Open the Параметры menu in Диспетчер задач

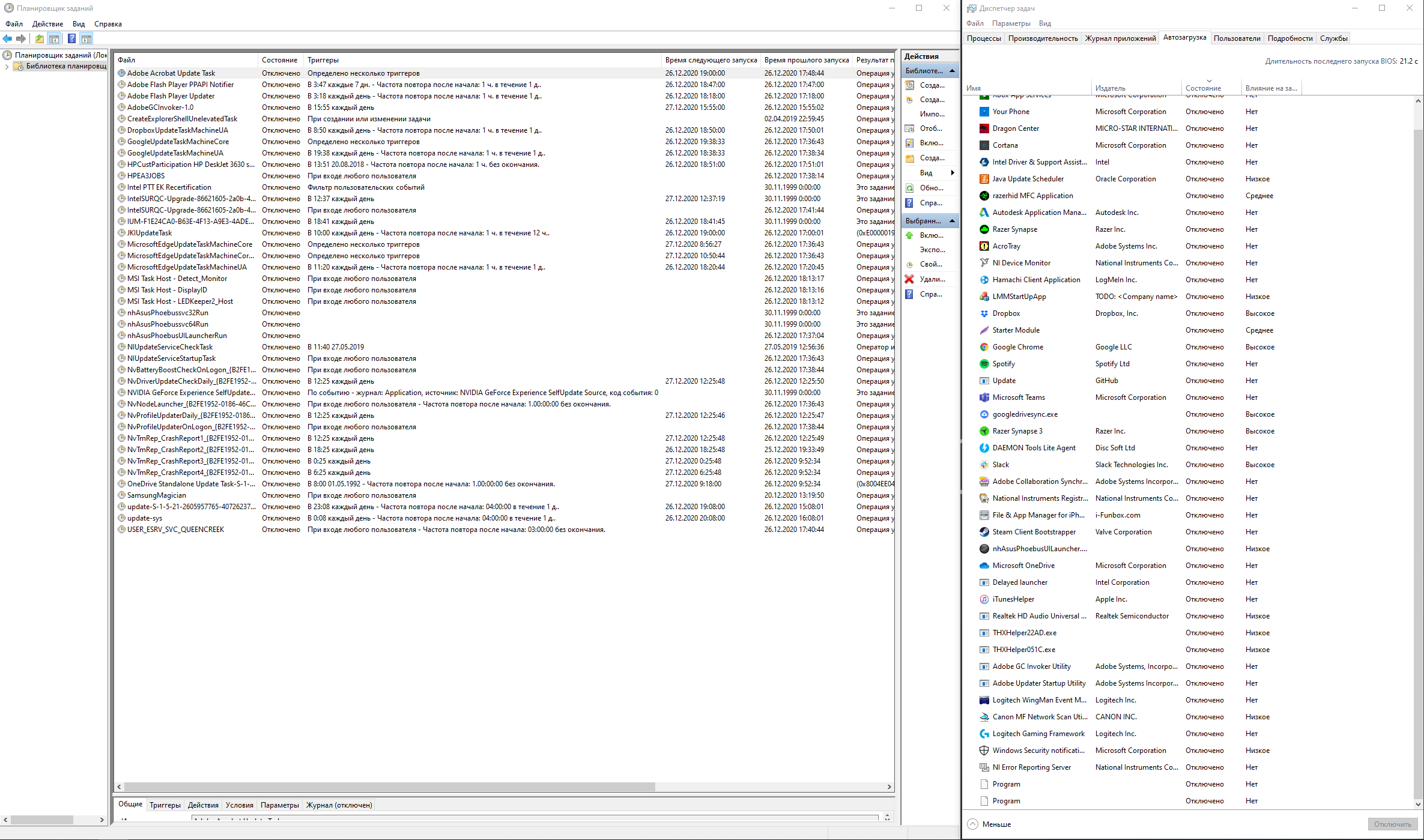coord(1011,23)
